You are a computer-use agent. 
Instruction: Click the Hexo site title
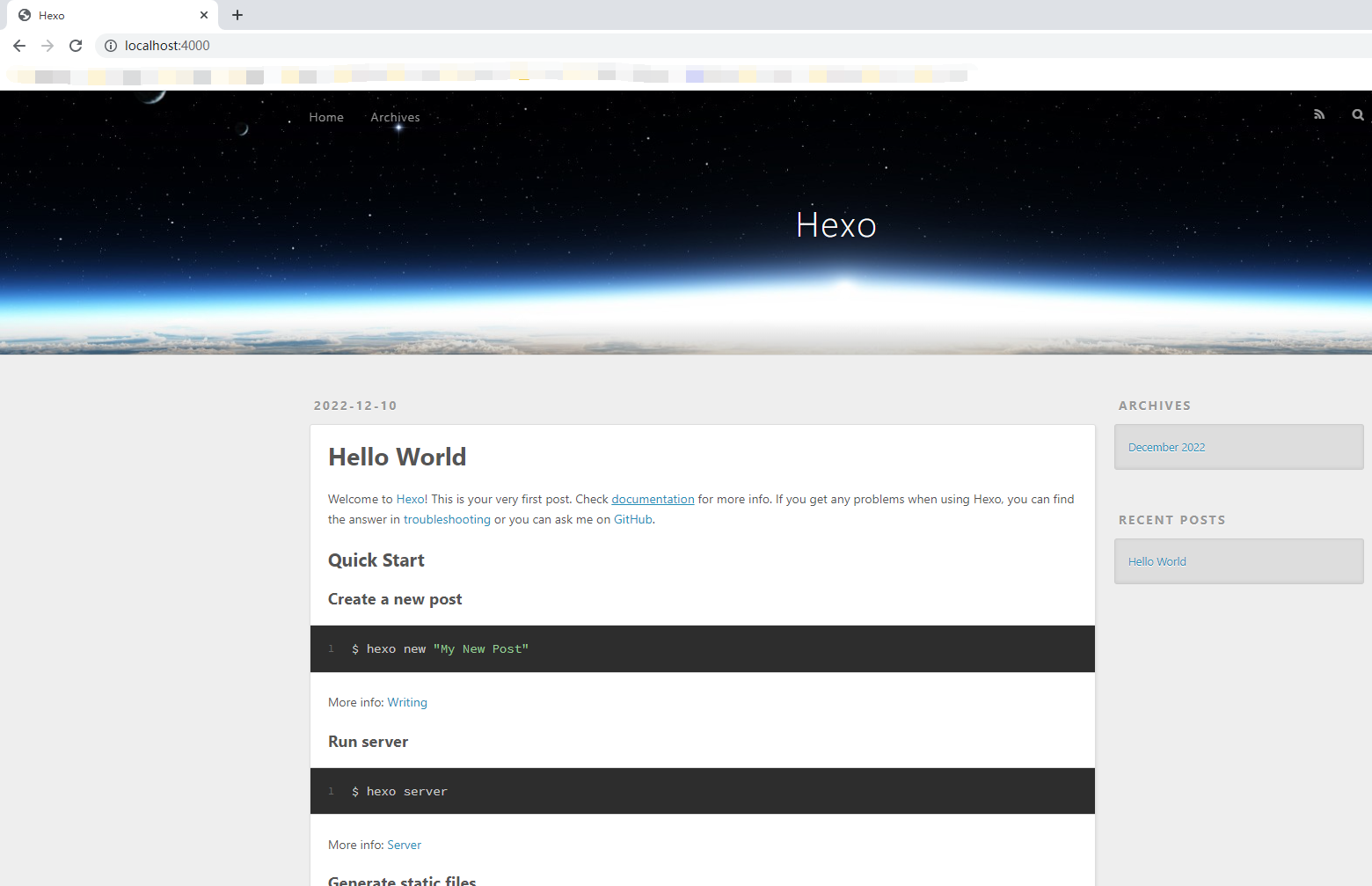pyautogui.click(x=836, y=225)
